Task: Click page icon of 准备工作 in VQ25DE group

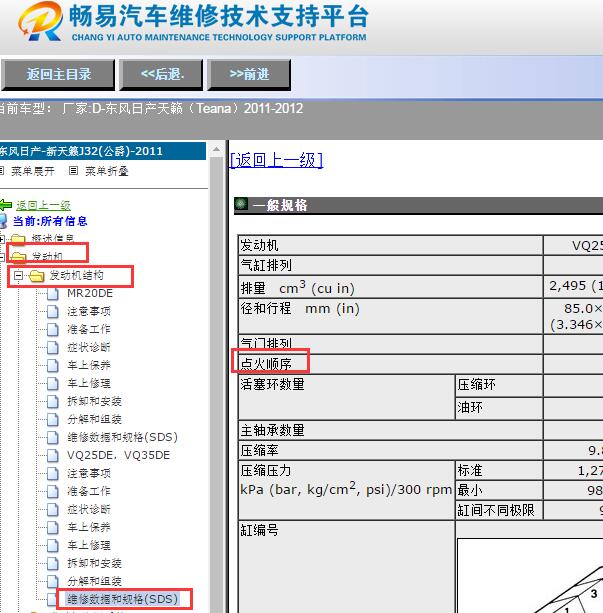Action: pyautogui.click(x=53, y=491)
